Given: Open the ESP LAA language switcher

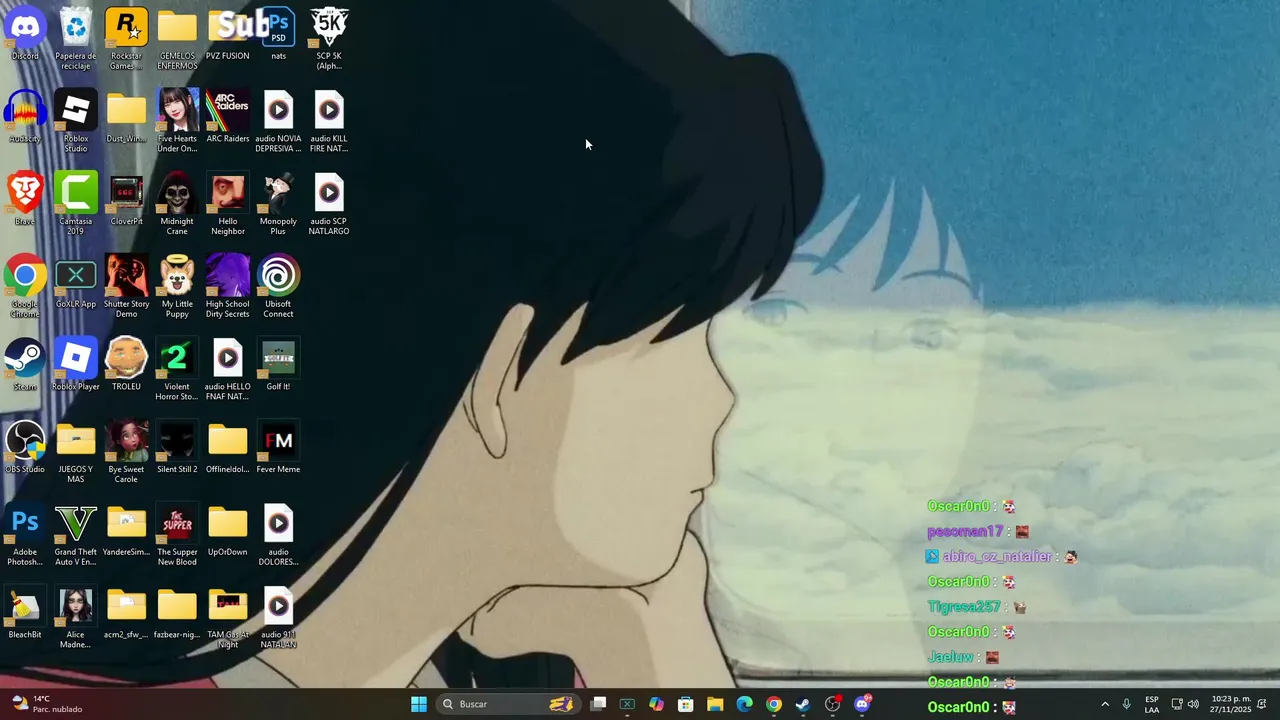Looking at the screenshot, I should point(1152,704).
